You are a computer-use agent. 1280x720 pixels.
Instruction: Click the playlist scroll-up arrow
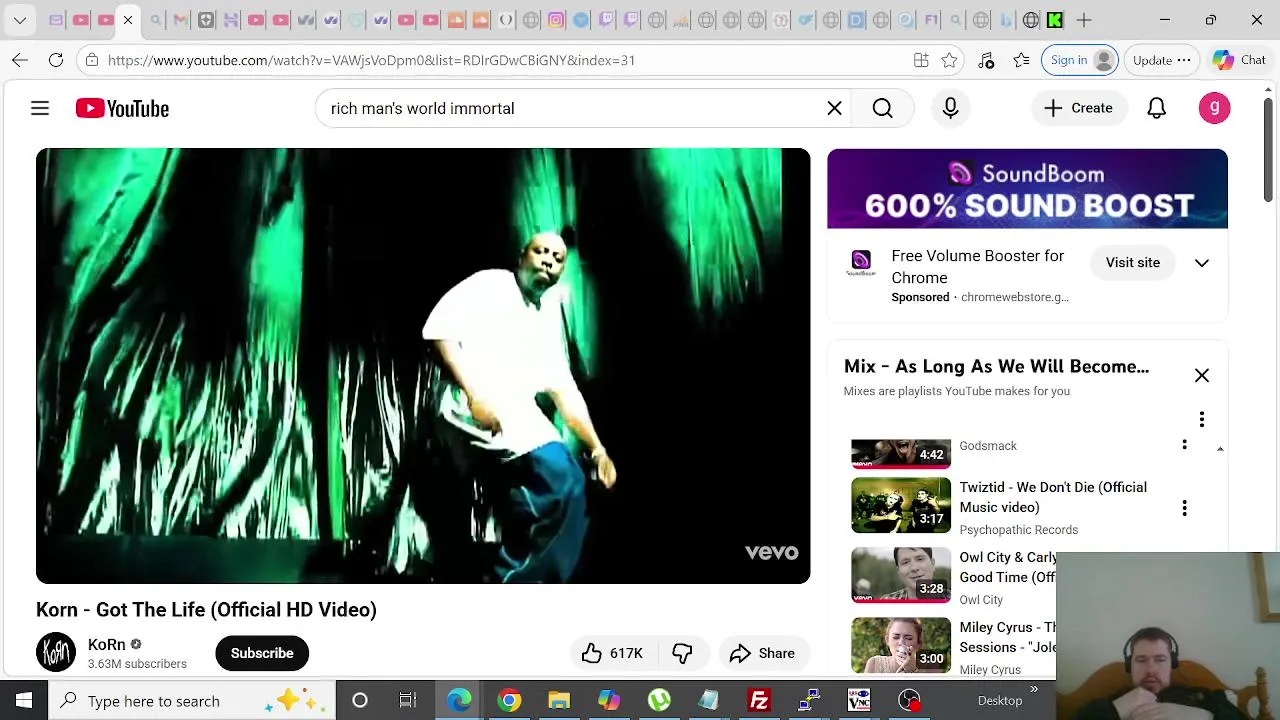tap(1220, 449)
